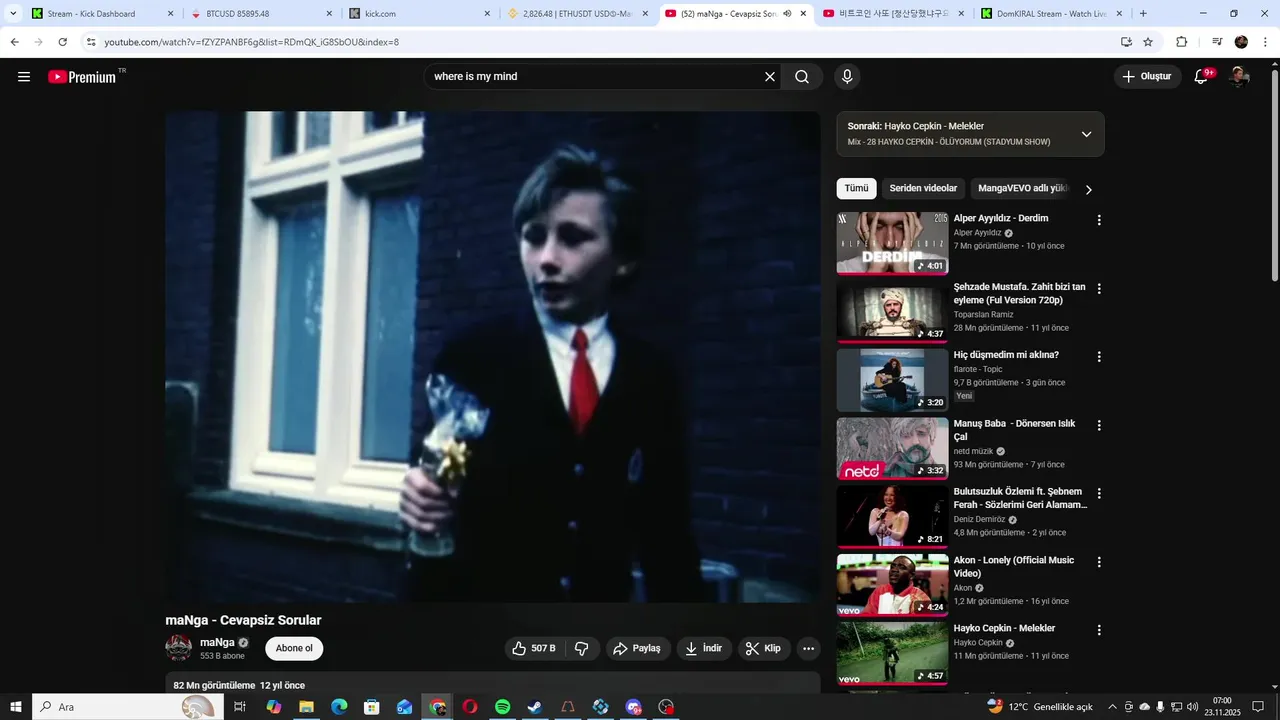The height and width of the screenshot is (720, 1280).
Task: Switch to DomKIRAL Stream tab
Action: tap(1050, 14)
